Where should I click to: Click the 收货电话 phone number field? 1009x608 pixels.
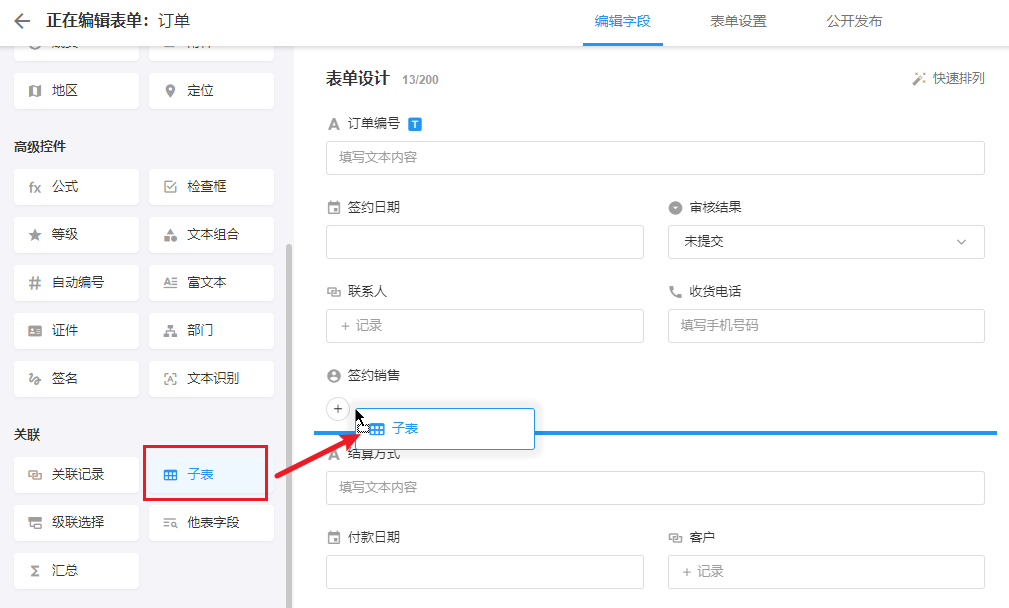pyautogui.click(x=825, y=326)
